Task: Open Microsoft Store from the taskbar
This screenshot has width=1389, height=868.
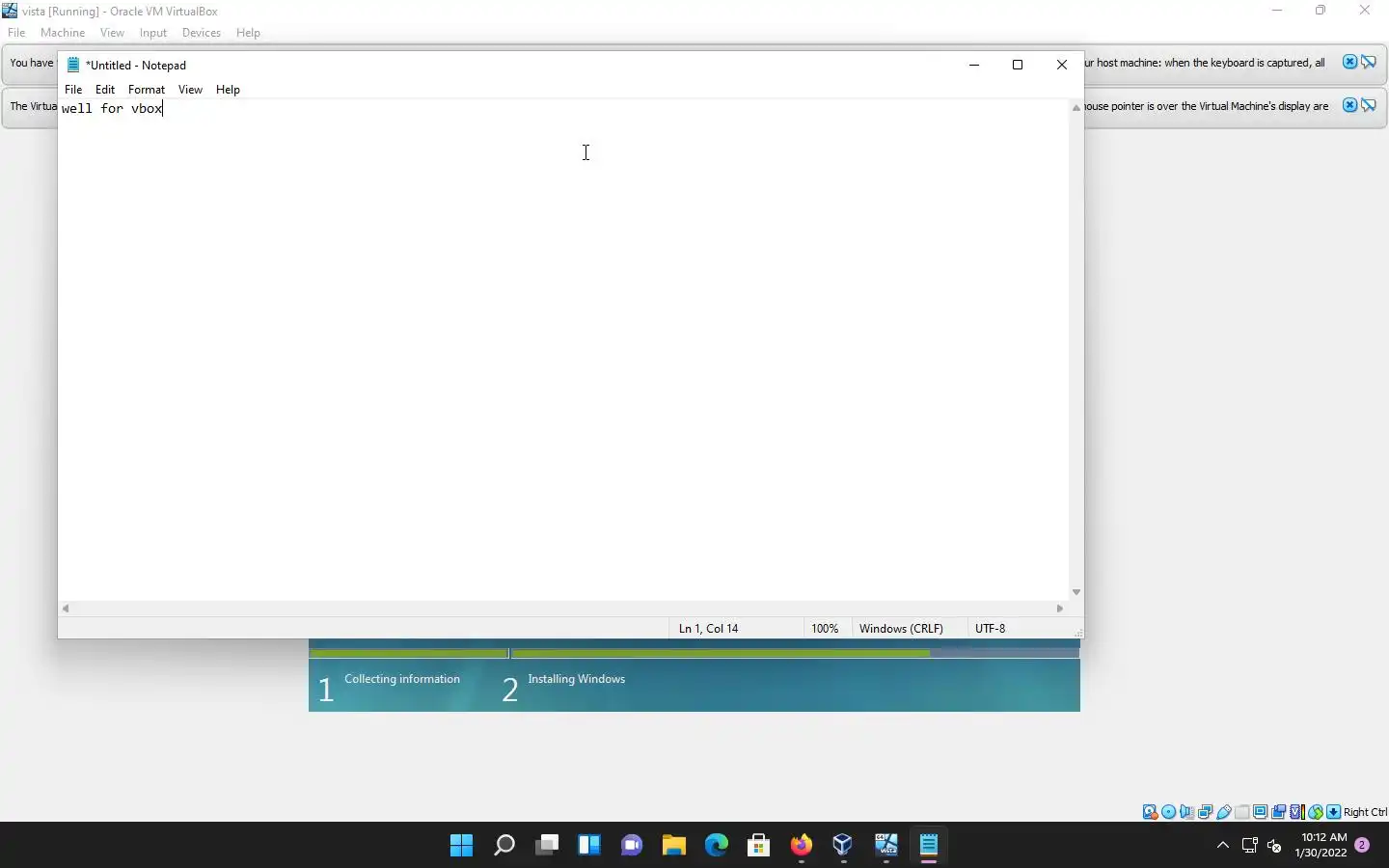Action: point(758,846)
